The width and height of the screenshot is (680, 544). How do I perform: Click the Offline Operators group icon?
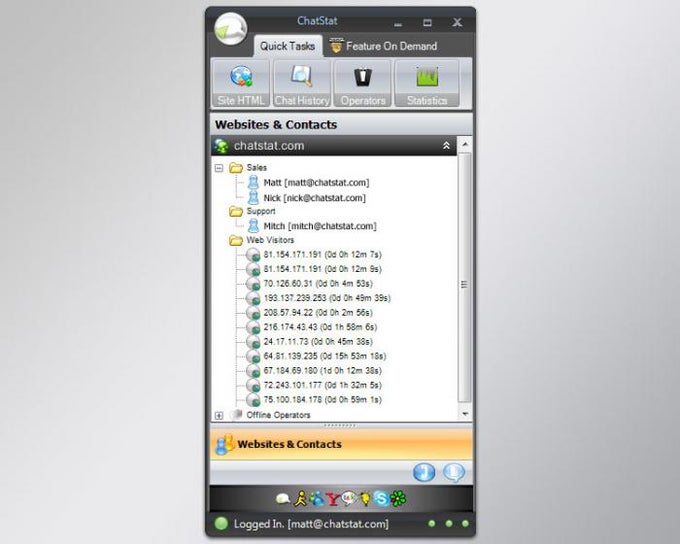235,415
